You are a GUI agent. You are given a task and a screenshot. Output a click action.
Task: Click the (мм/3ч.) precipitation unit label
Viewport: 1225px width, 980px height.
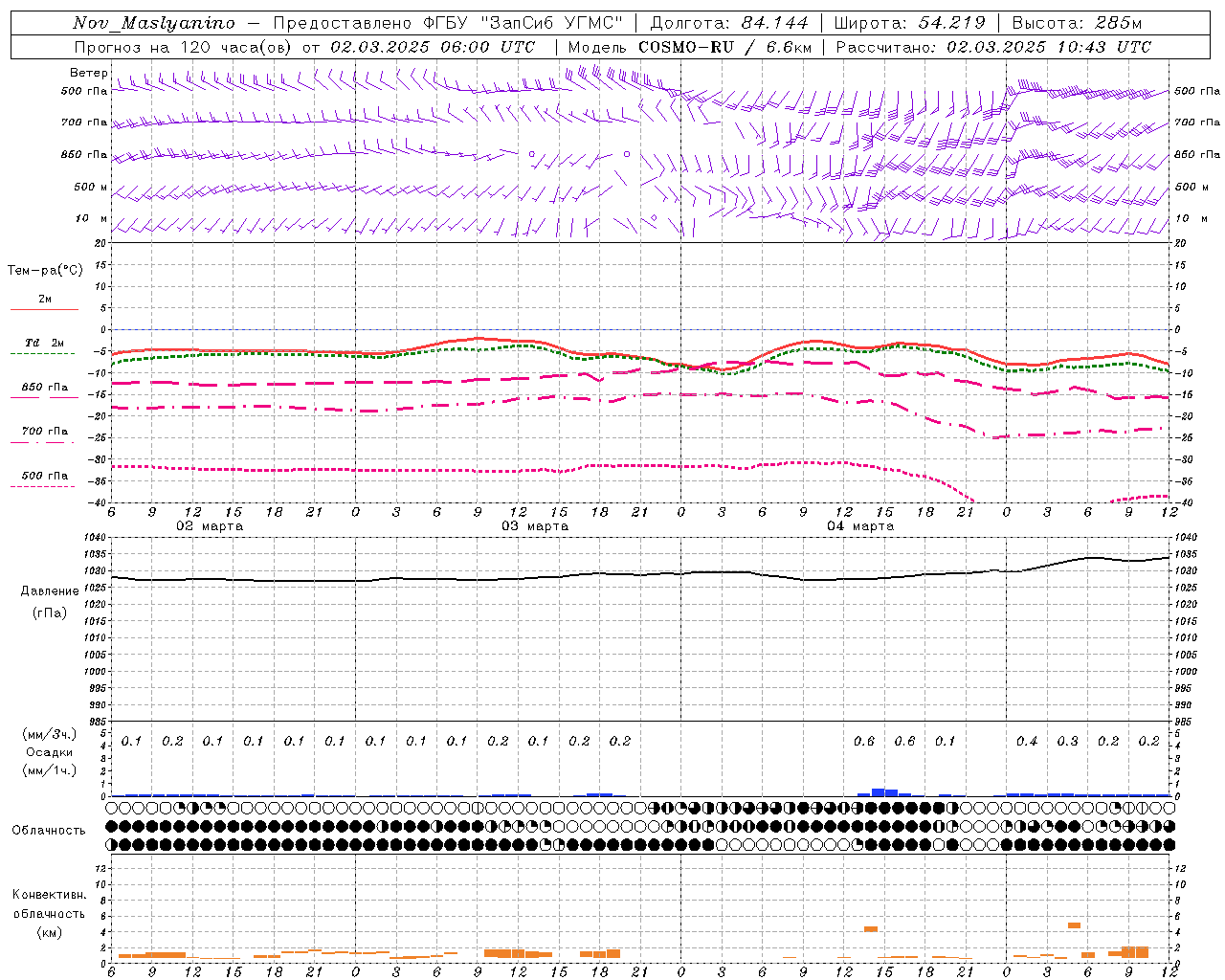tap(50, 734)
